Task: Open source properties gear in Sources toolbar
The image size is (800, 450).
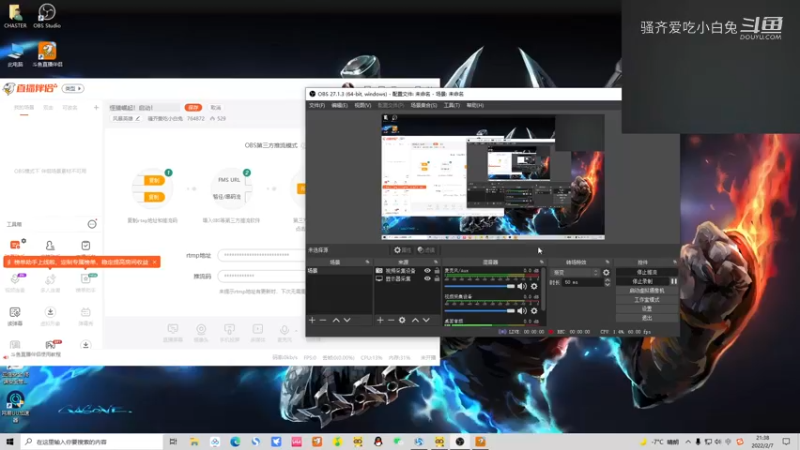Action: 402,320
